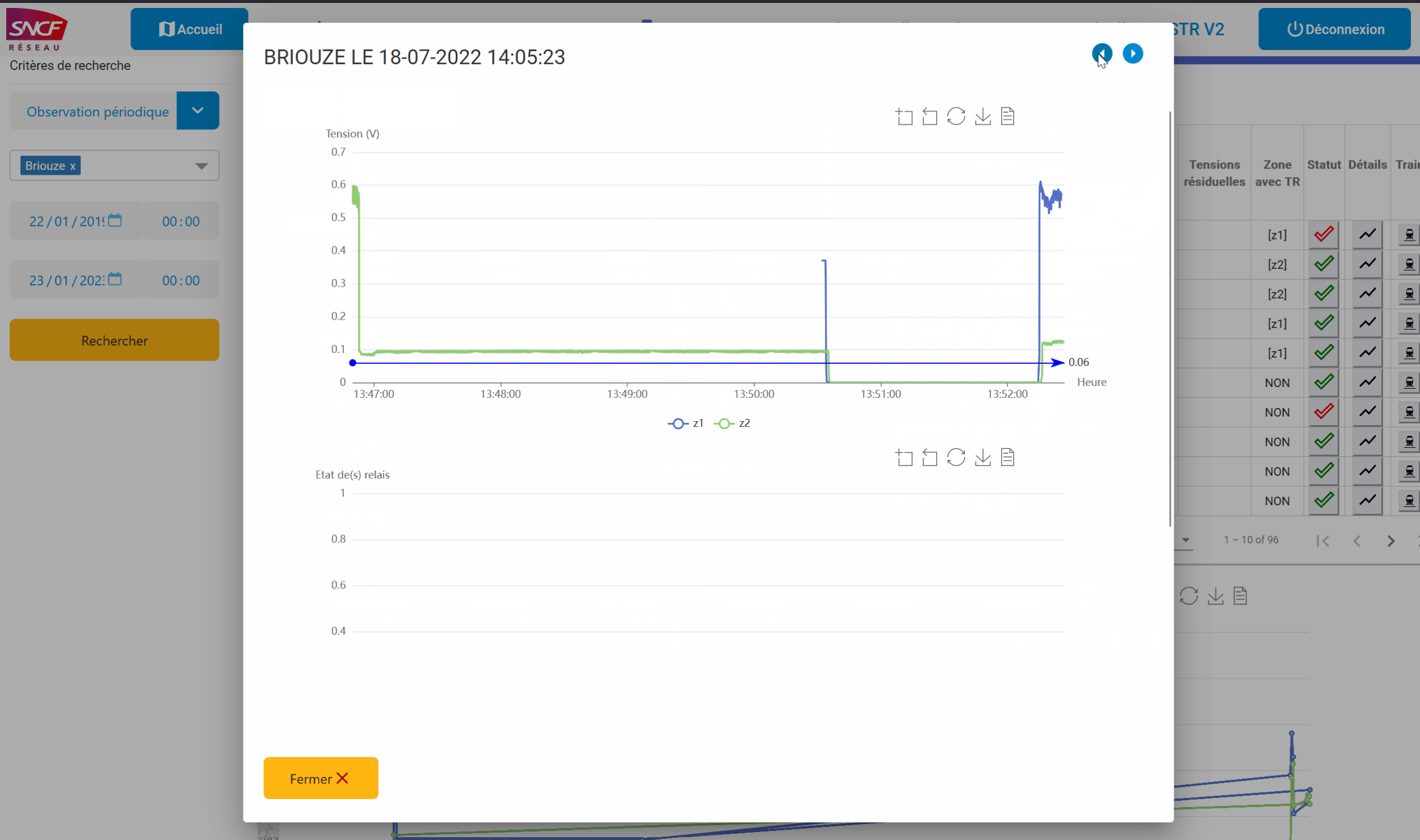The height and width of the screenshot is (840, 1420).
Task: Expand the Observation périodique dropdown
Action: click(198, 111)
